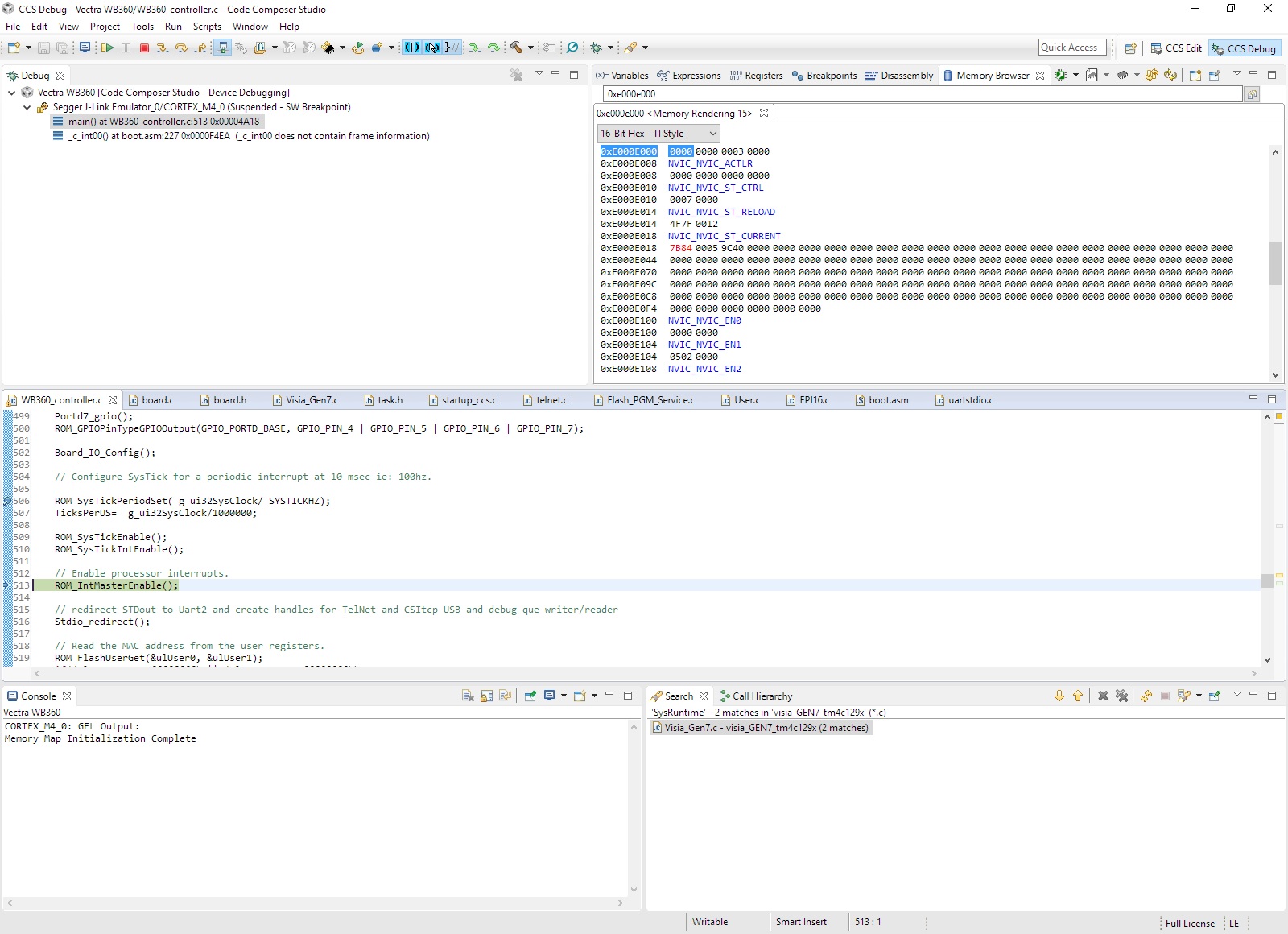1288x934 pixels.
Task: Open the board.h editor tab
Action: coord(223,400)
